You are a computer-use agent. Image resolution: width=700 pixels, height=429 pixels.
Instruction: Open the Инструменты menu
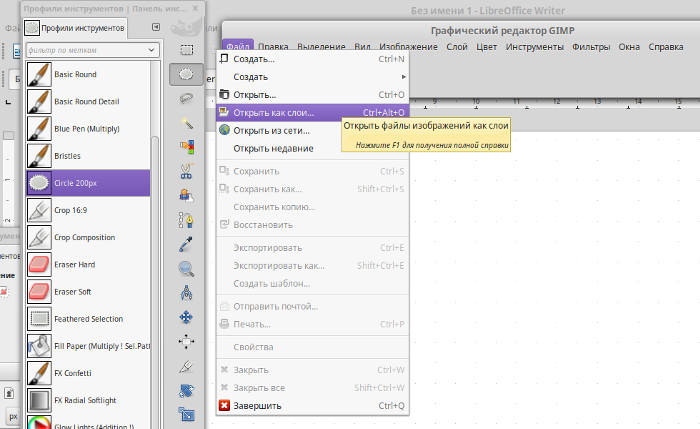point(534,47)
